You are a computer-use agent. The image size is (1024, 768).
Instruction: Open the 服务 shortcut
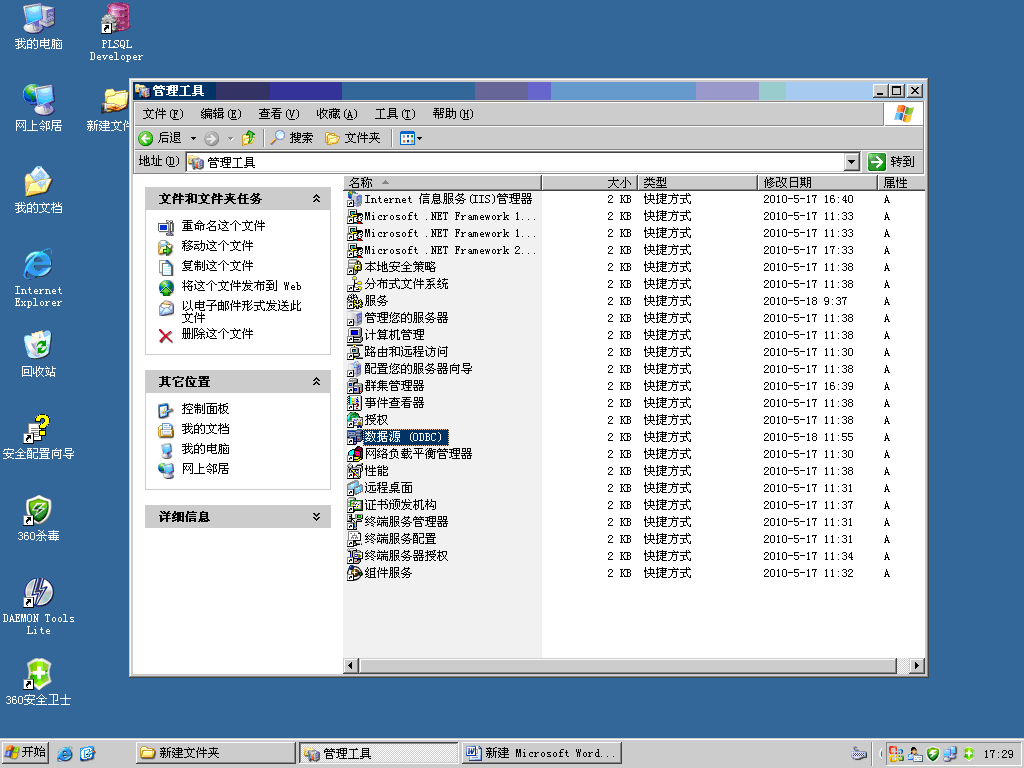point(374,300)
